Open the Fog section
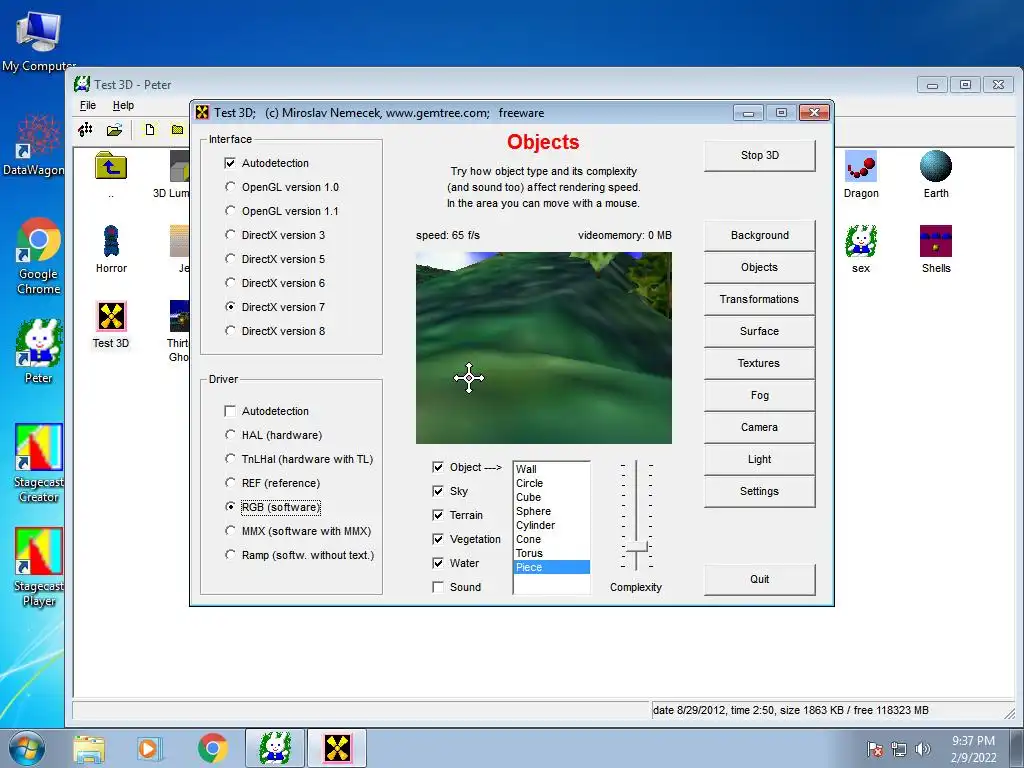The height and width of the screenshot is (768, 1024). [760, 395]
